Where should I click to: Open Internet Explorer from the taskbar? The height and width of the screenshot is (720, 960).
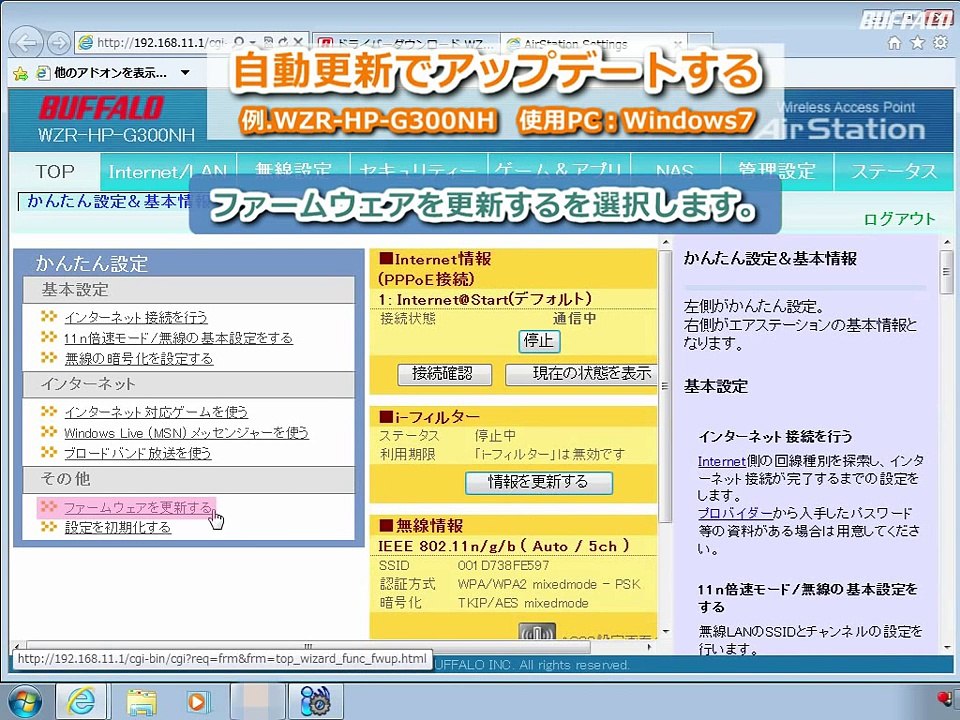click(81, 702)
